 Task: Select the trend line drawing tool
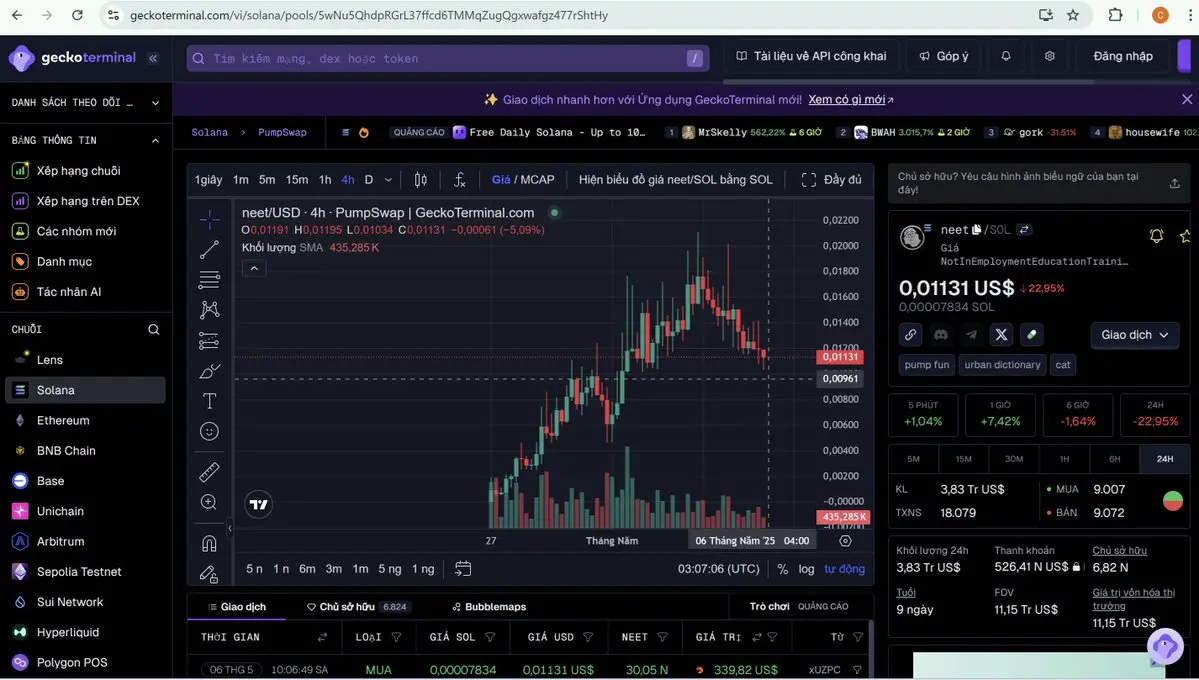pyautogui.click(x=209, y=249)
